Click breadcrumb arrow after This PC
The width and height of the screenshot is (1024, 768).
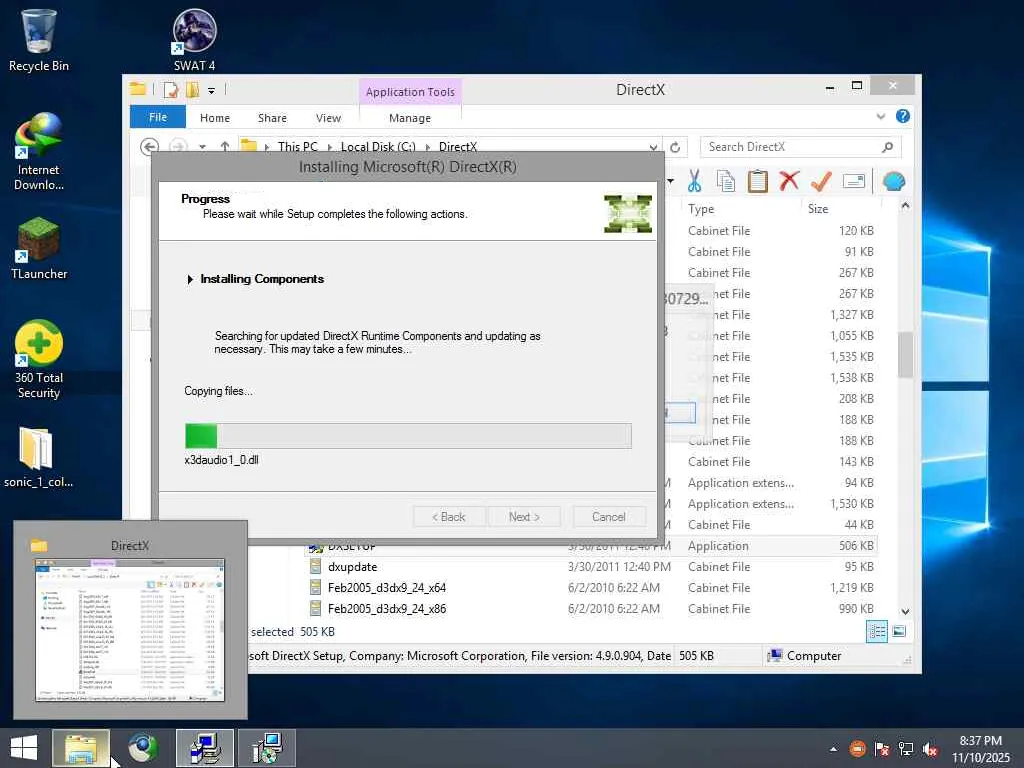329,147
